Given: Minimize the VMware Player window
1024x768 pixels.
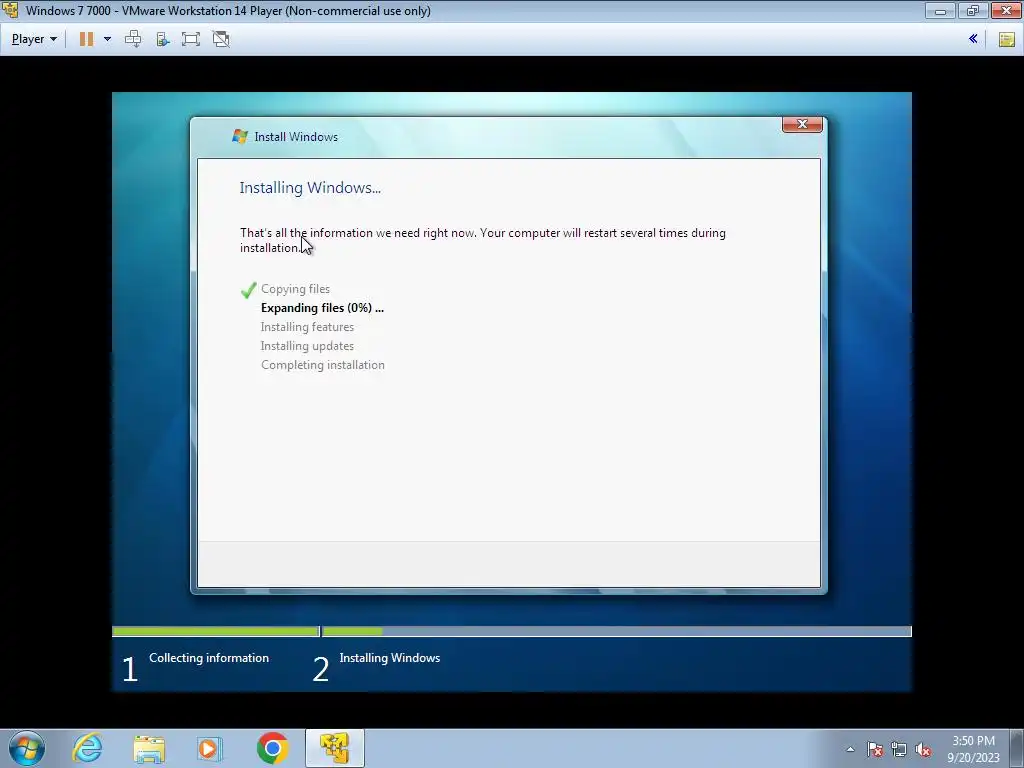Looking at the screenshot, I should click(940, 10).
